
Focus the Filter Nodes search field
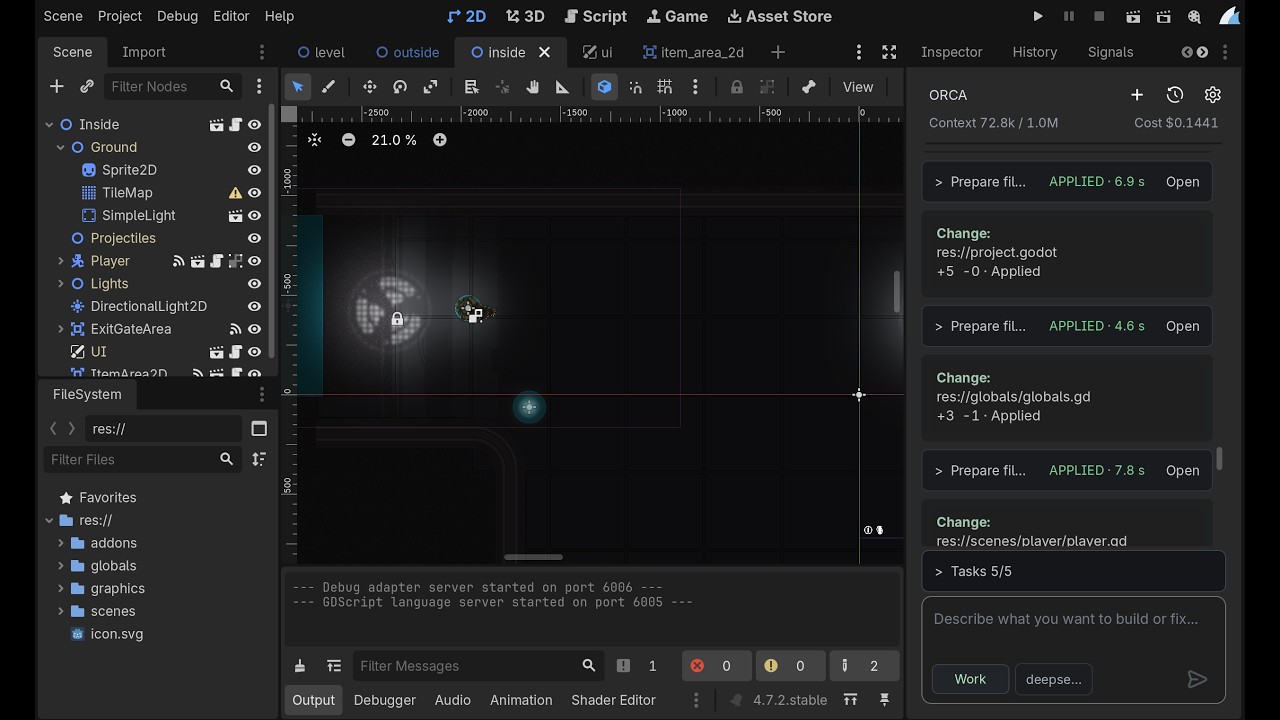pyautogui.click(x=172, y=87)
